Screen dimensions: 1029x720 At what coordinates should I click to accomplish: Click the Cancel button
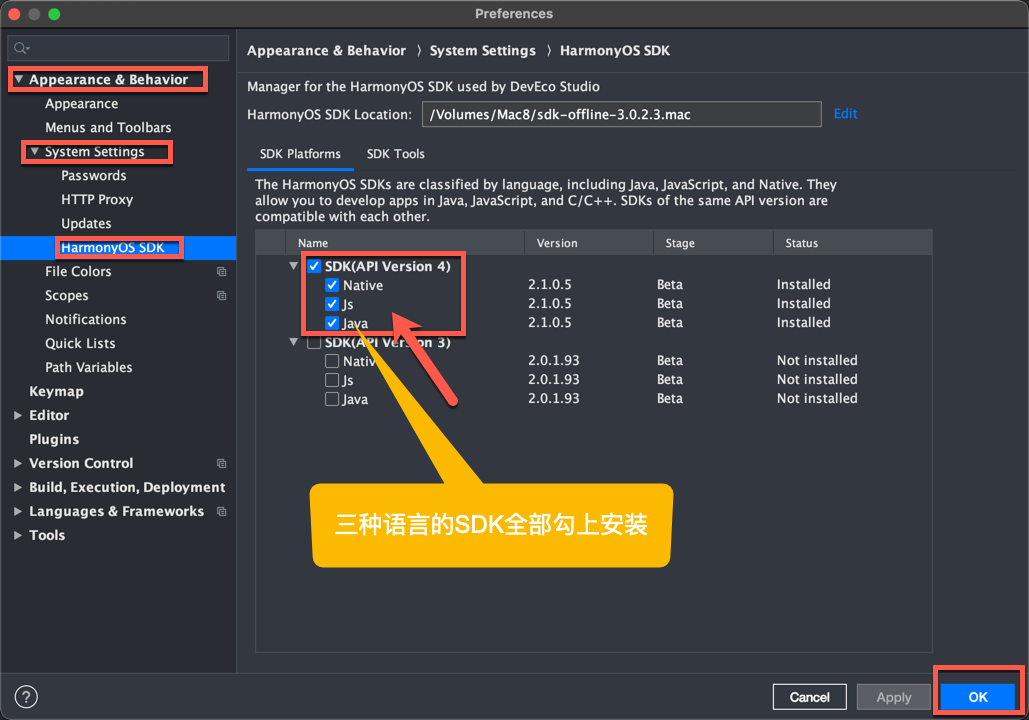click(x=809, y=697)
